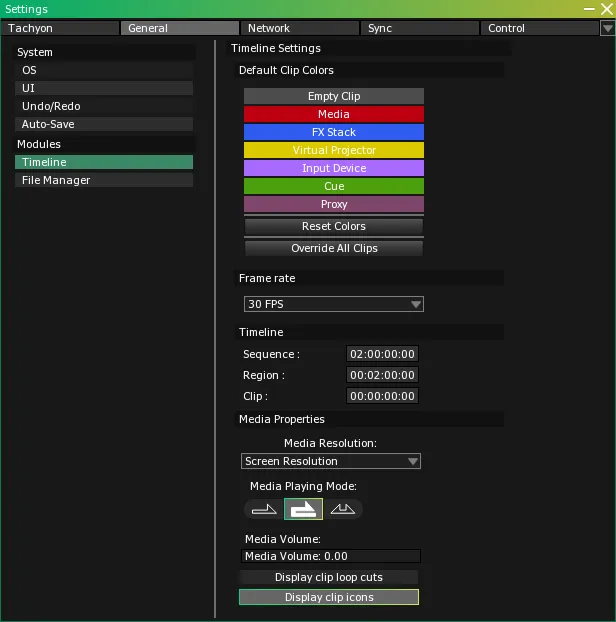This screenshot has width=616, height=622.
Task: Switch to the General tab
Action: coord(180,28)
